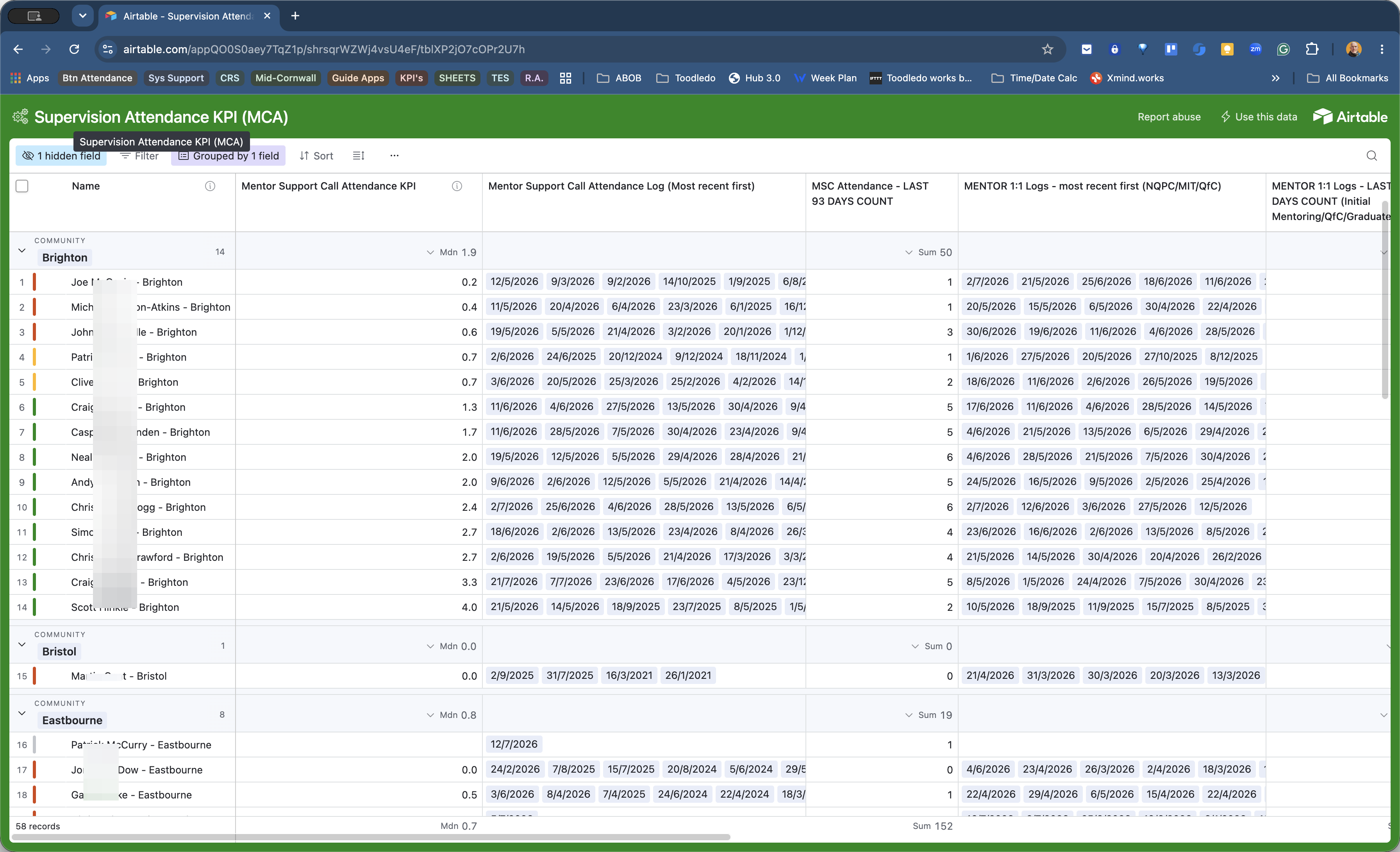Open the three-dot more options menu

tap(394, 156)
